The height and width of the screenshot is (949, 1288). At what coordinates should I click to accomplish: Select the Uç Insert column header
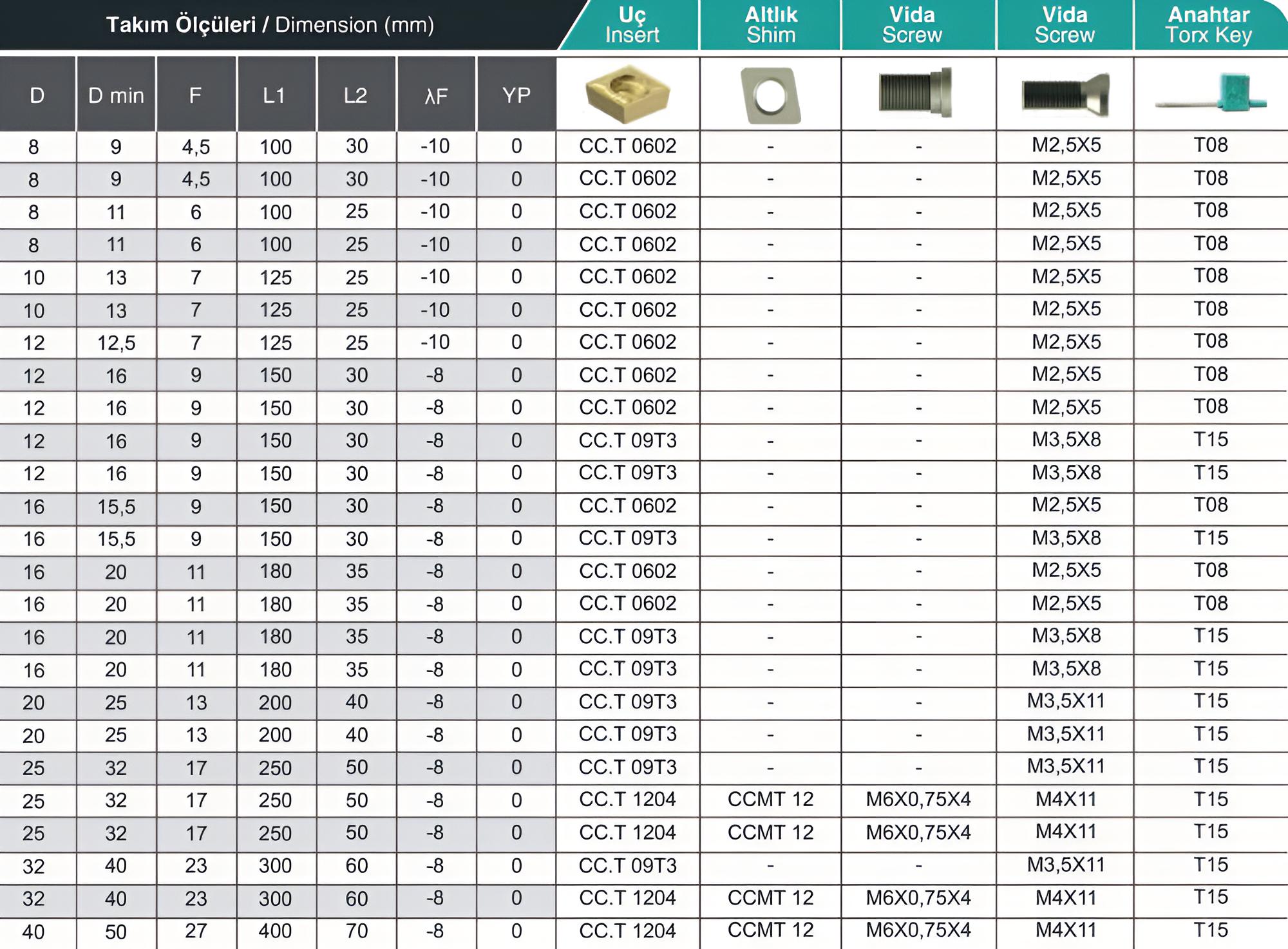tap(632, 25)
